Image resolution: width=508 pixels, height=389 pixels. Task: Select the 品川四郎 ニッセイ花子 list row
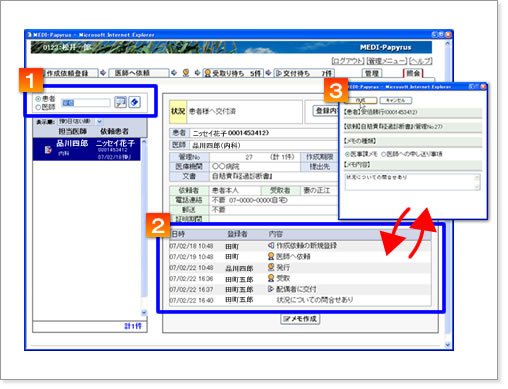tap(87, 149)
